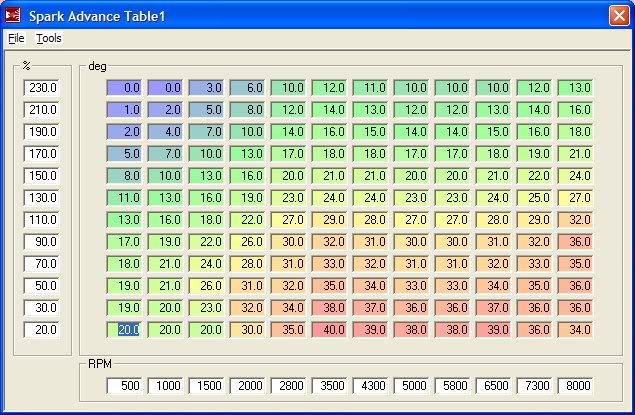Select the 32.0 cell at 110% and 8000 RPM
The height and width of the screenshot is (415, 635).
[x=575, y=219]
